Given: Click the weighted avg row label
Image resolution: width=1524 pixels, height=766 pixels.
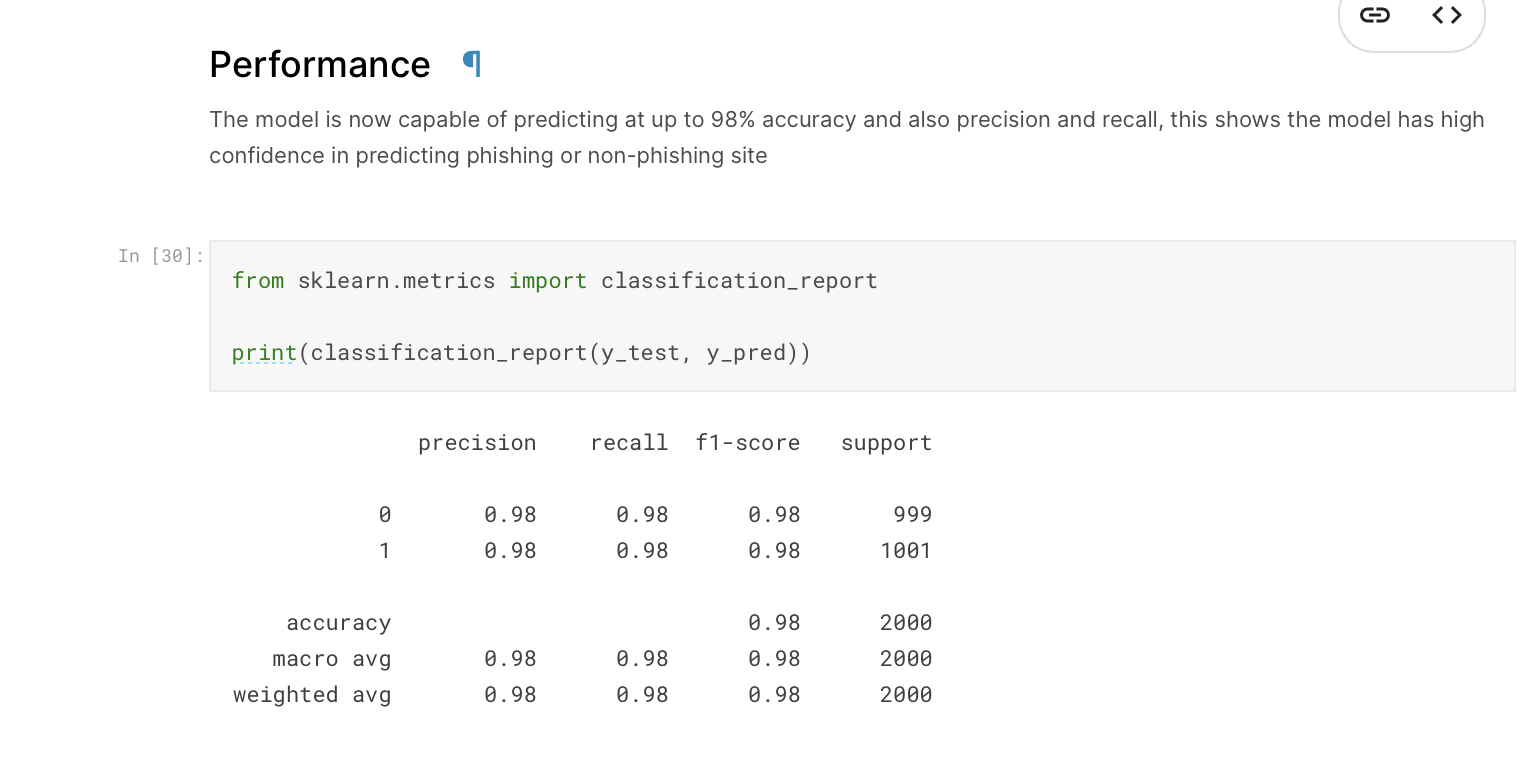Looking at the screenshot, I should tap(312, 695).
